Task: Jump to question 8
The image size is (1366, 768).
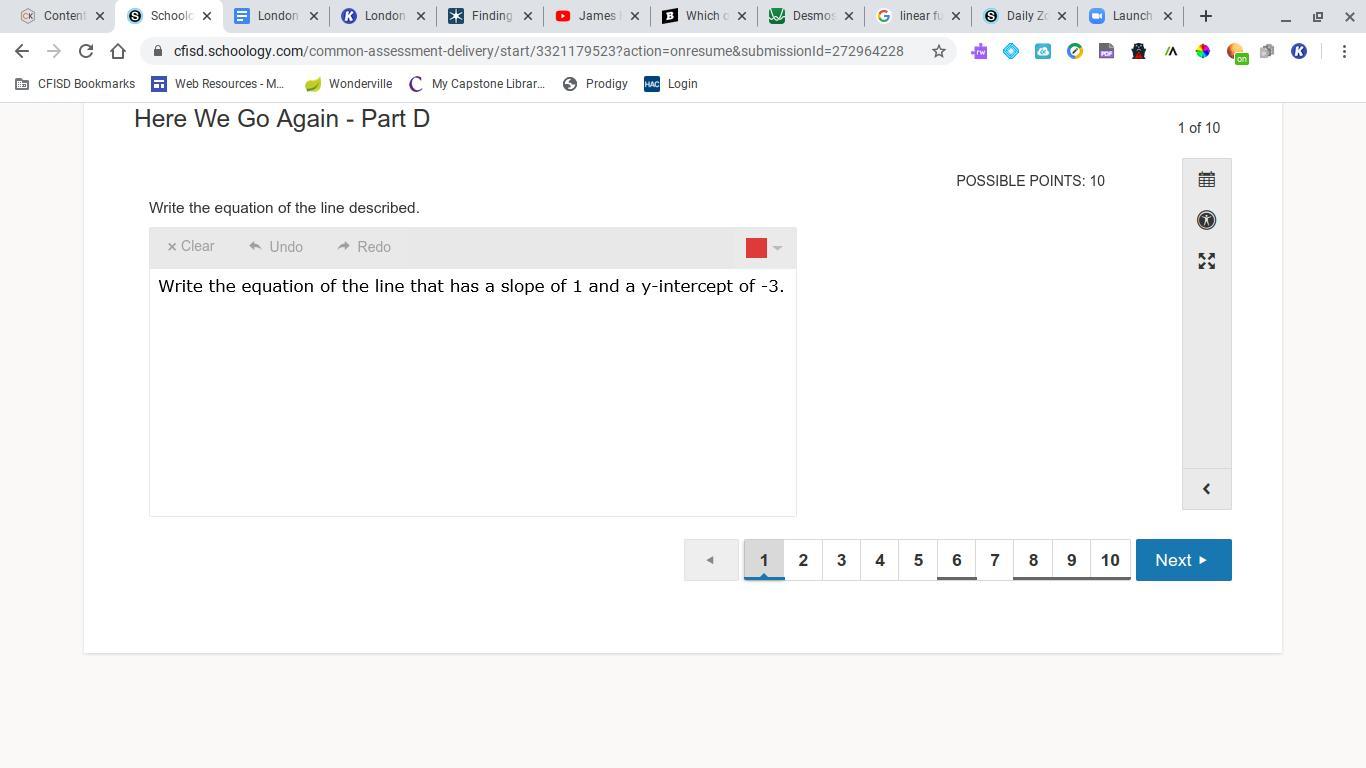Action: [1033, 560]
